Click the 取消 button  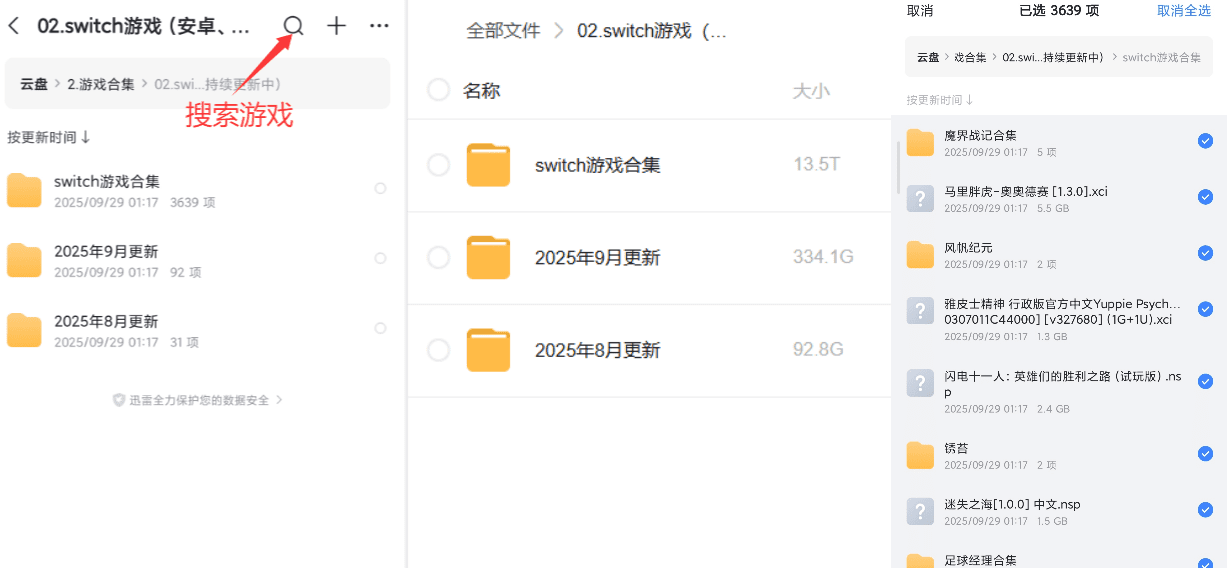click(920, 10)
